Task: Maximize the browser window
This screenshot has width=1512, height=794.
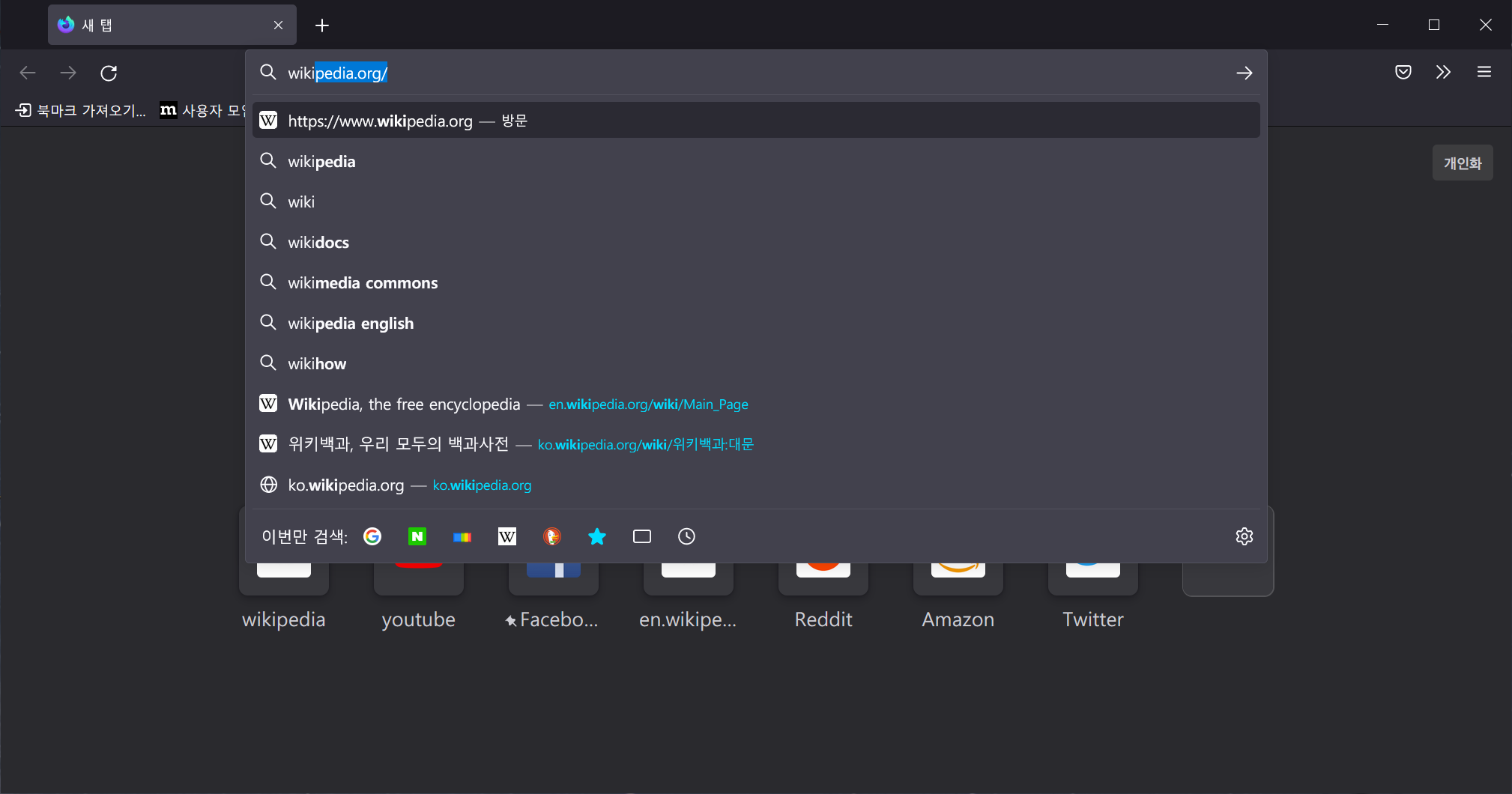Action: click(1434, 25)
